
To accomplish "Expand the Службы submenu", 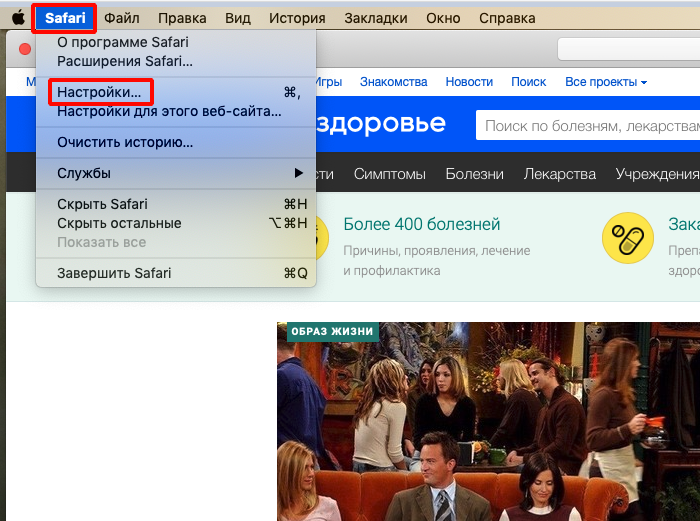I will pyautogui.click(x=176, y=173).
